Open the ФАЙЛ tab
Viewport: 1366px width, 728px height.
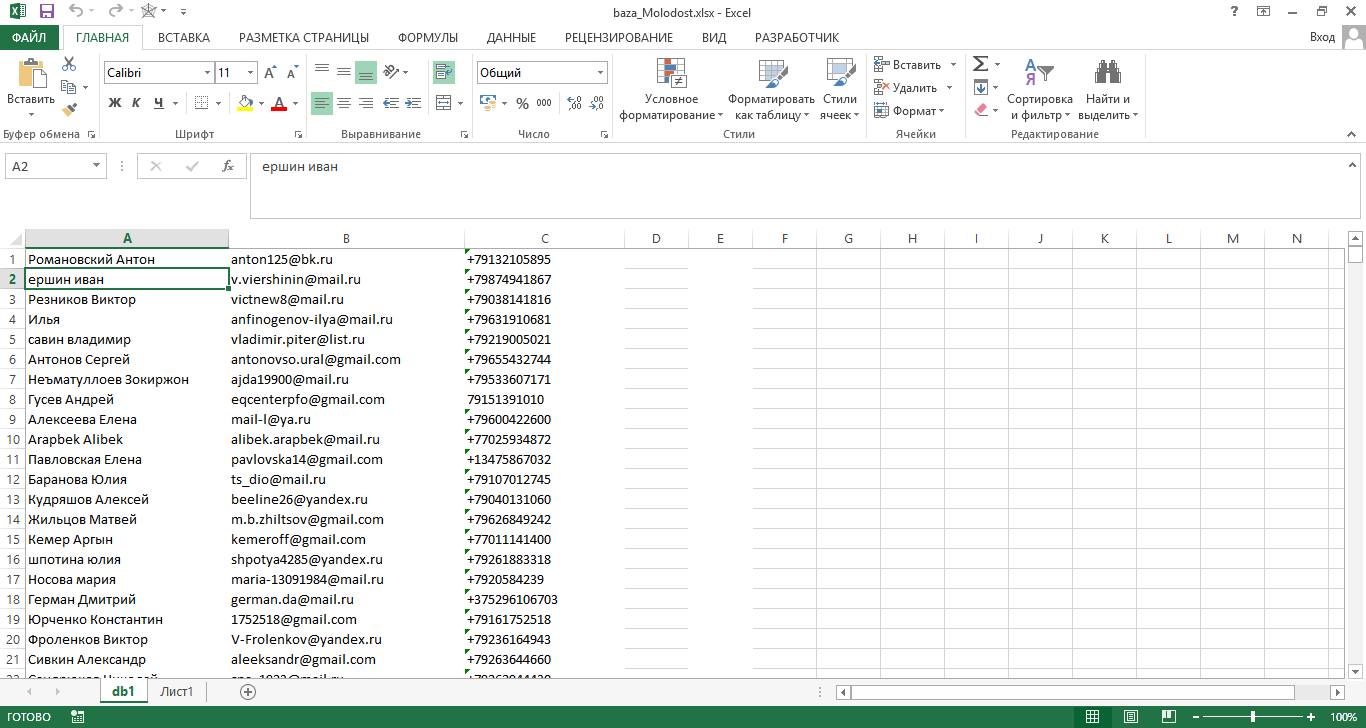point(30,37)
